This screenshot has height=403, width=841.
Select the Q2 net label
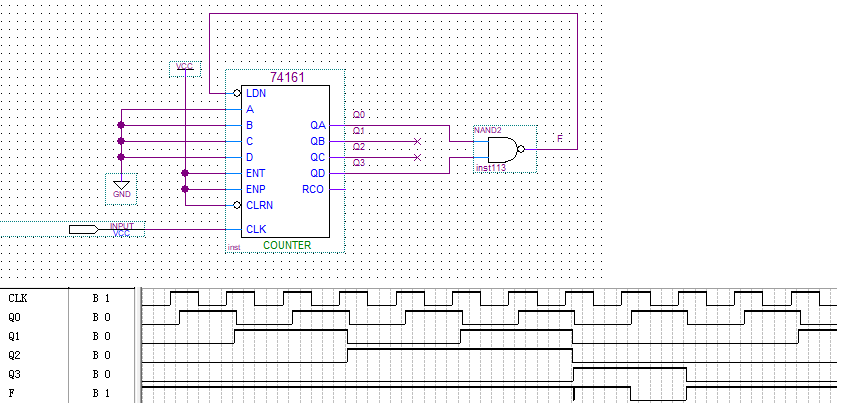[x=358, y=146]
